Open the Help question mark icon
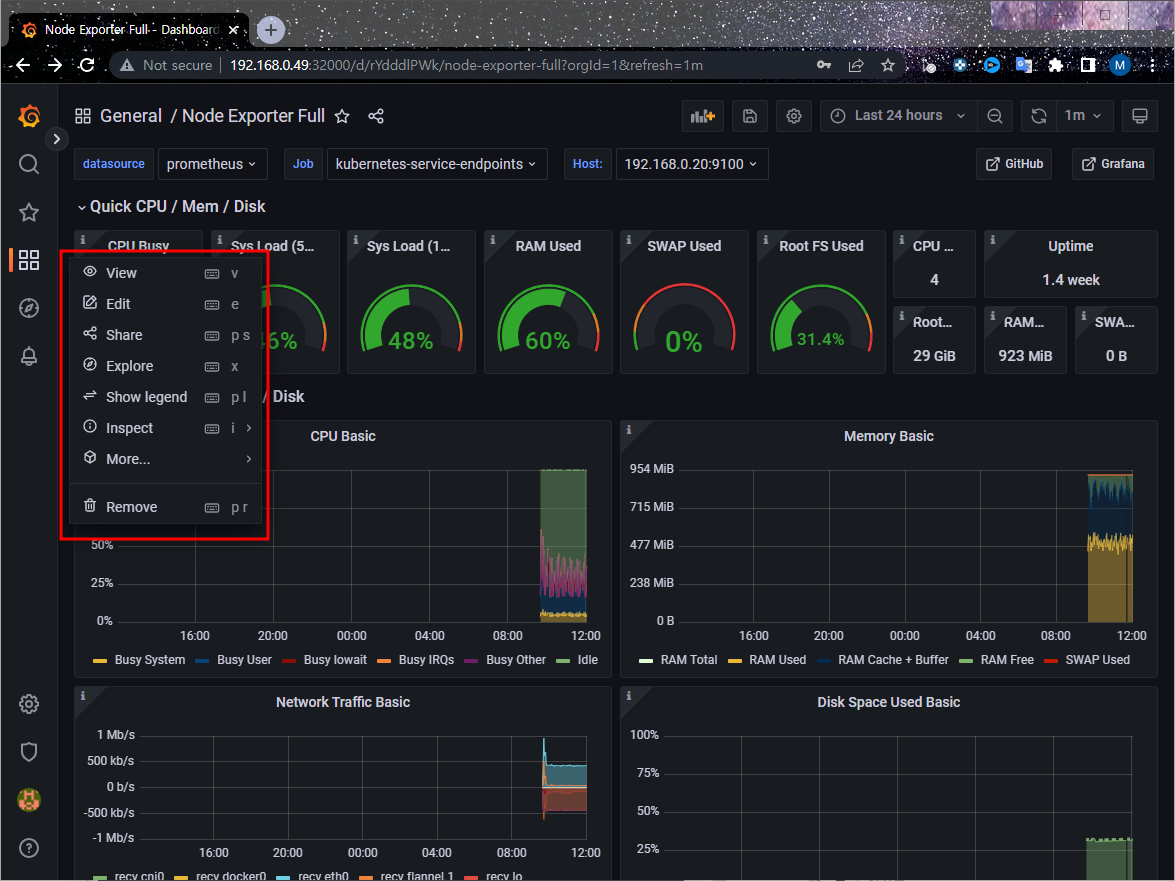 pyautogui.click(x=28, y=847)
